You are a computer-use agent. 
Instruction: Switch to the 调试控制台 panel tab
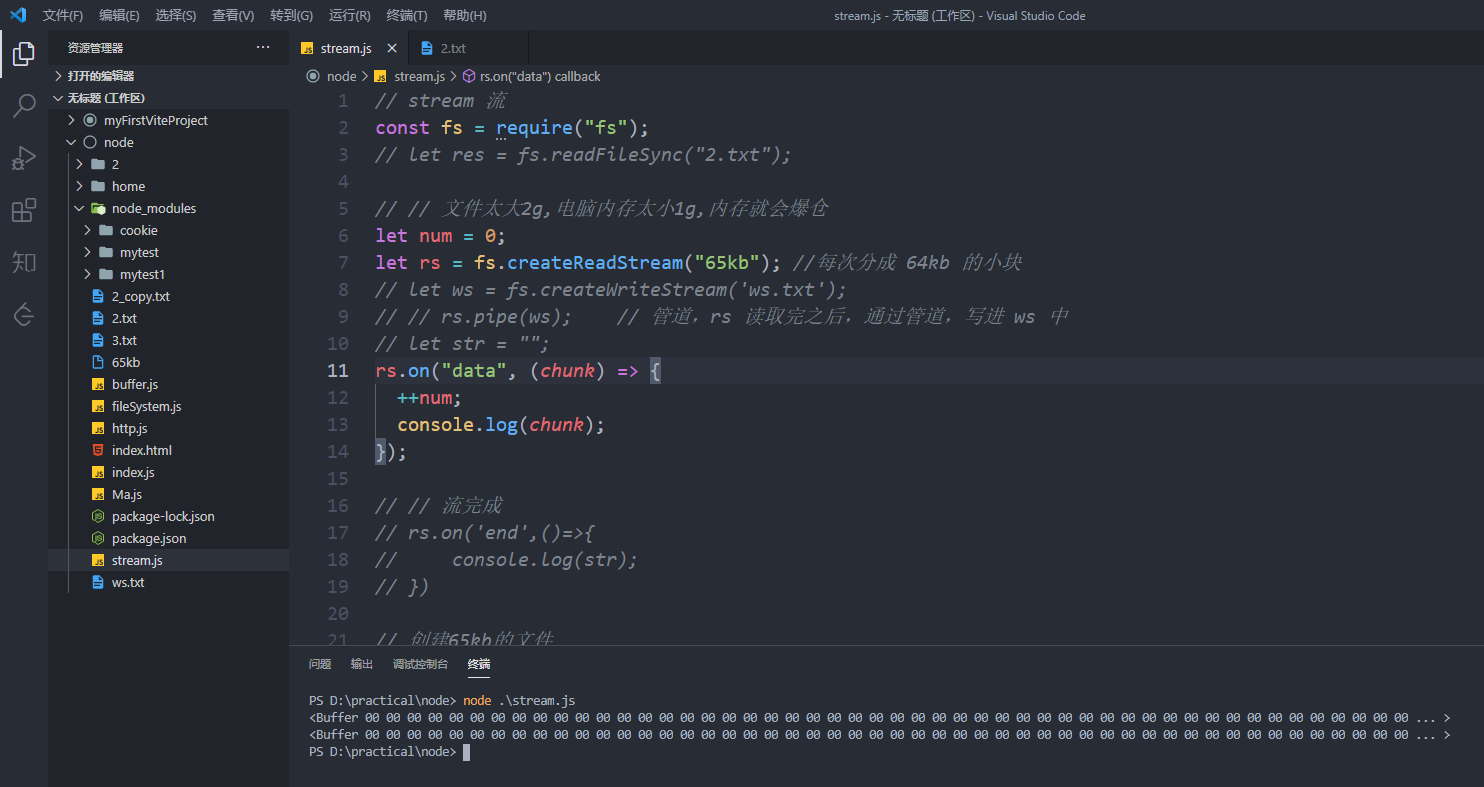[420, 664]
